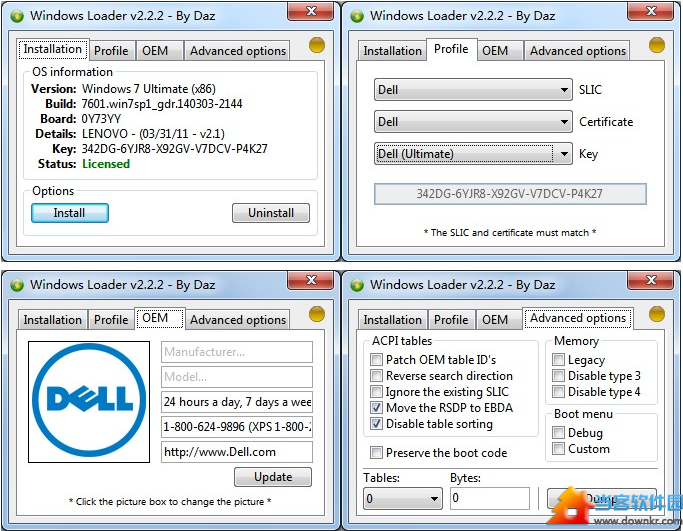Open Advanced options tab in bottom-left OEM window
The height and width of the screenshot is (531, 683).
click(x=238, y=320)
